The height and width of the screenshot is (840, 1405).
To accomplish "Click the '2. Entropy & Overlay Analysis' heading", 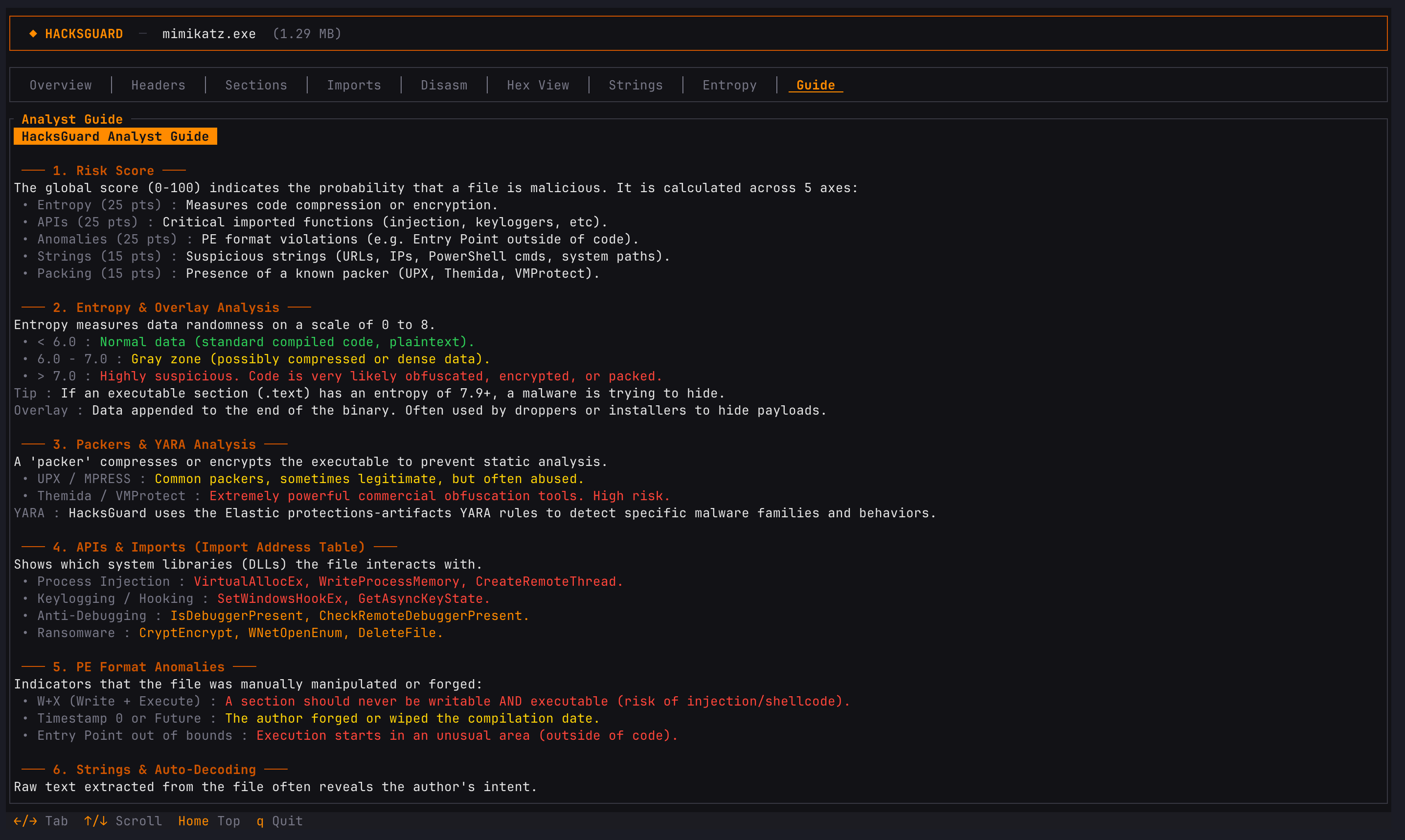I will point(166,308).
